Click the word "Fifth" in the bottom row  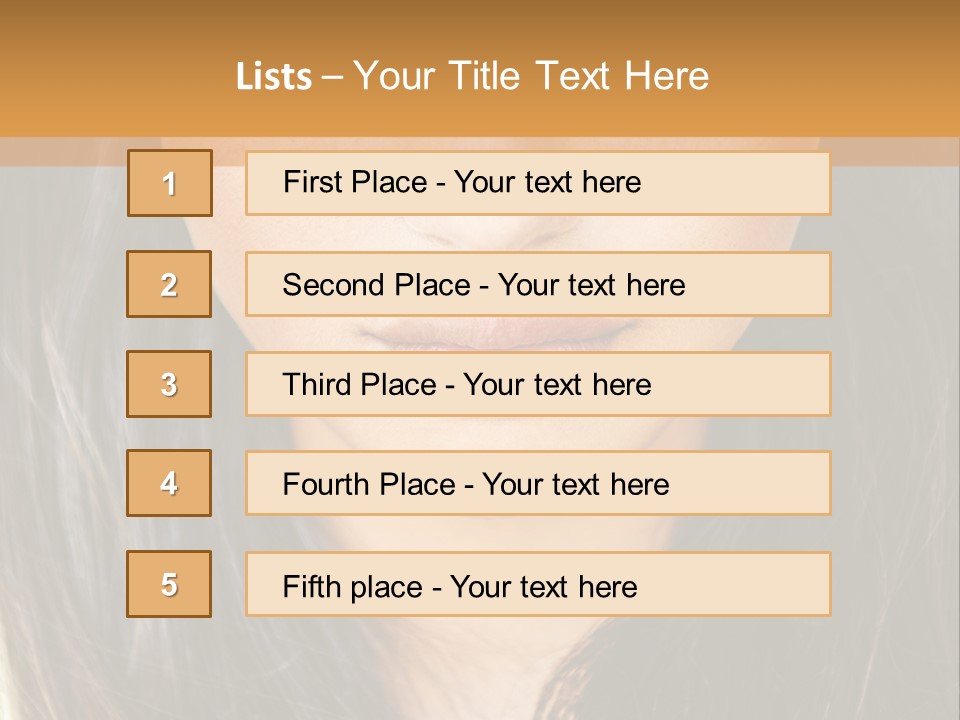click(312, 586)
